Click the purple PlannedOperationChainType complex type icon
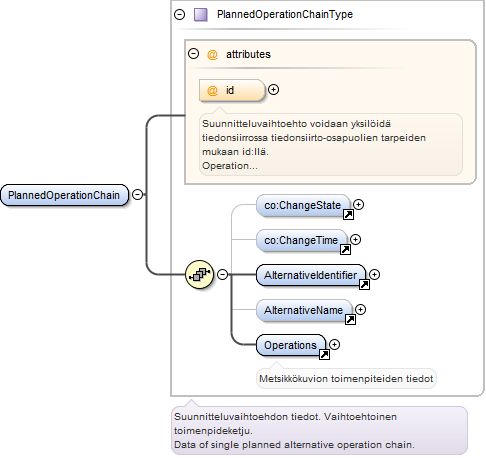This screenshot has height=458, width=486. click(x=201, y=15)
